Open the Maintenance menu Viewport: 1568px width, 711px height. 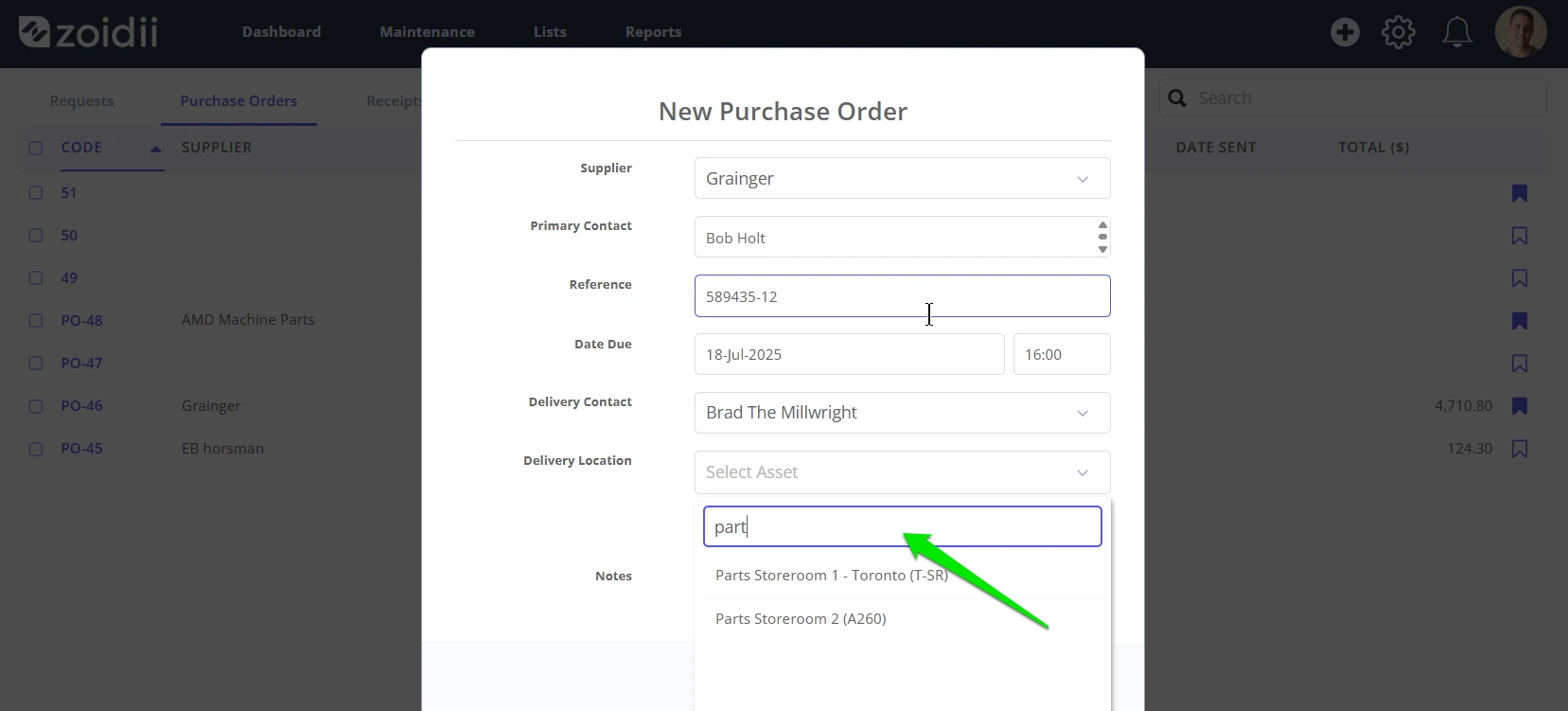pyautogui.click(x=427, y=32)
